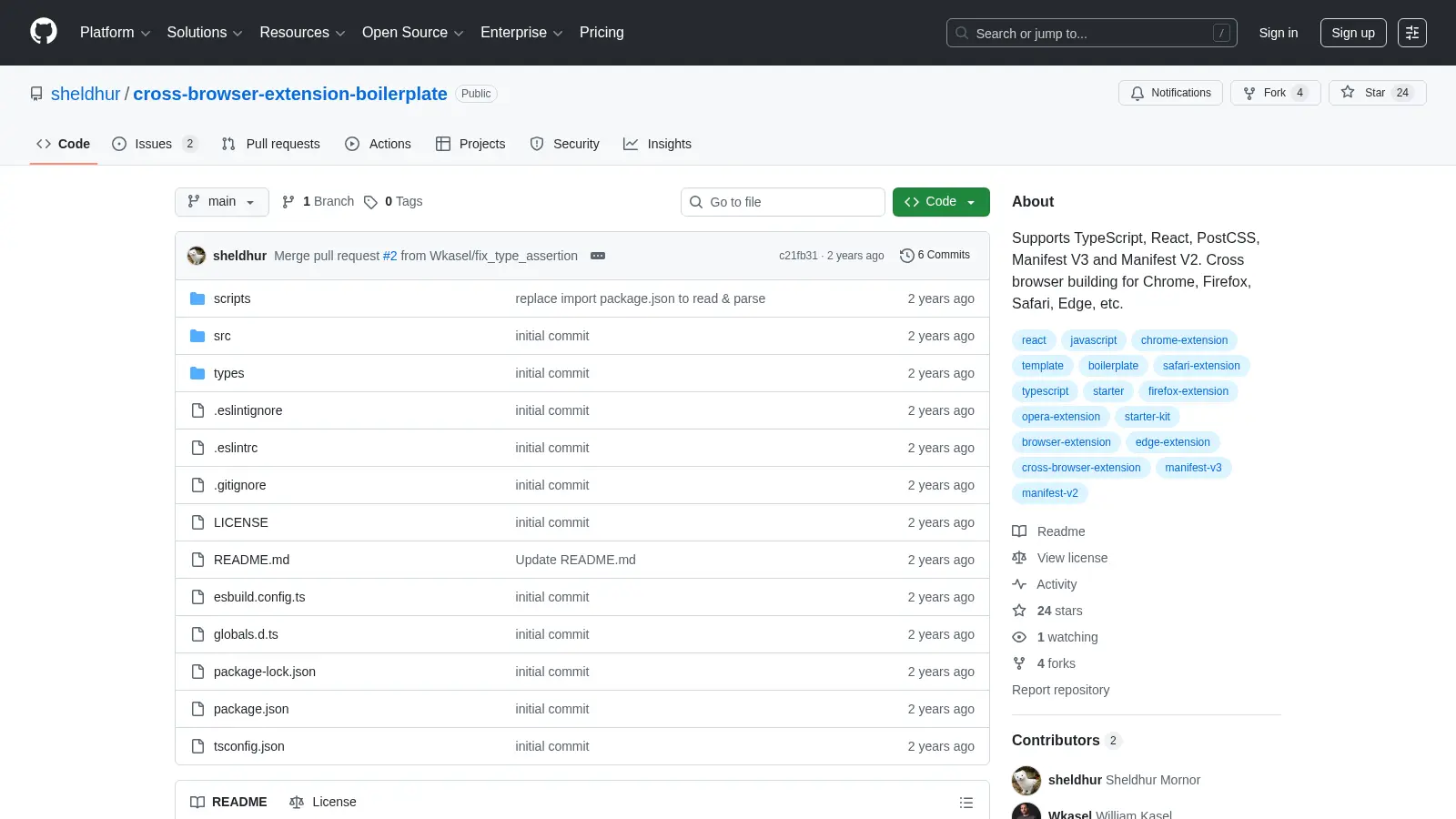Switch to the Pull requests tab
Screen dimensions: 1456x819
(271, 144)
